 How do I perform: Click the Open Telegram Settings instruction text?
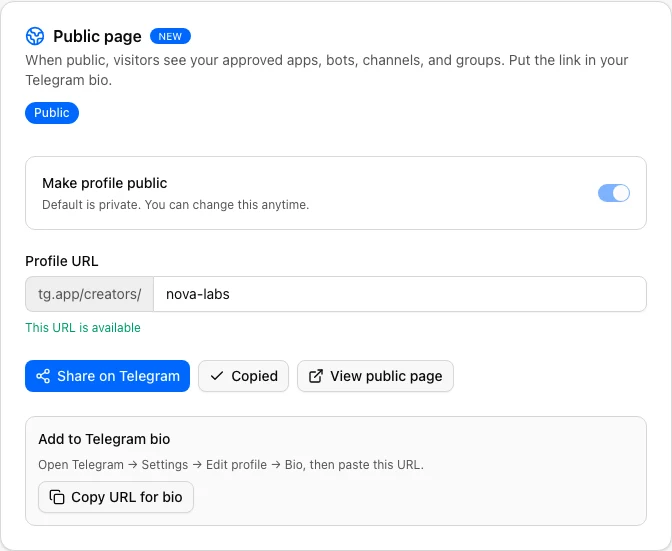tap(231, 465)
